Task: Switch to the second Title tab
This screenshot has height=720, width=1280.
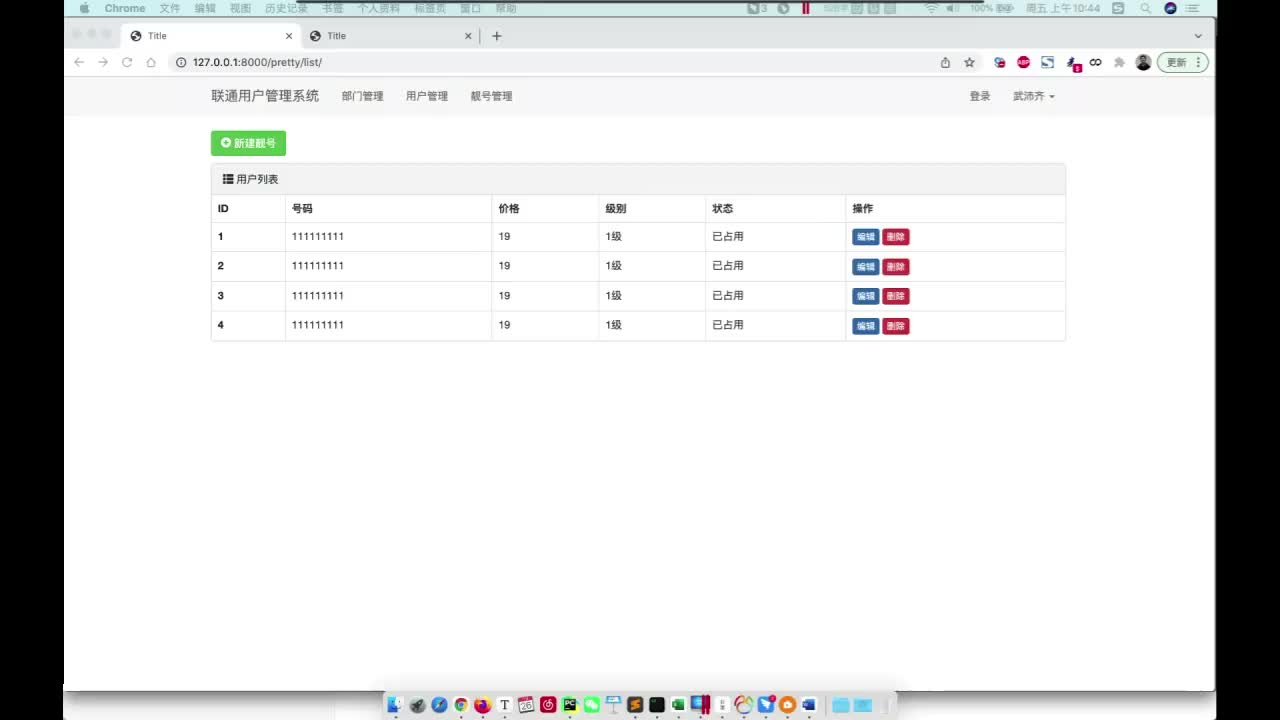Action: [x=390, y=36]
